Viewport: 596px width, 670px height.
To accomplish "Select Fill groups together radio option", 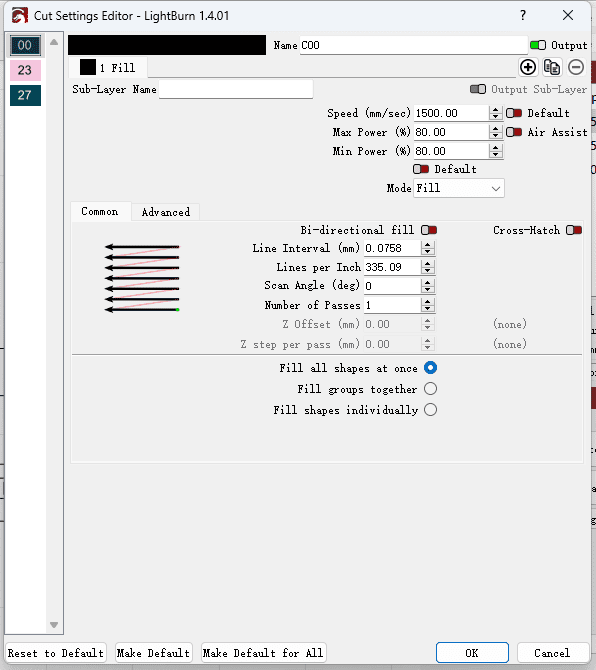I will coord(430,389).
